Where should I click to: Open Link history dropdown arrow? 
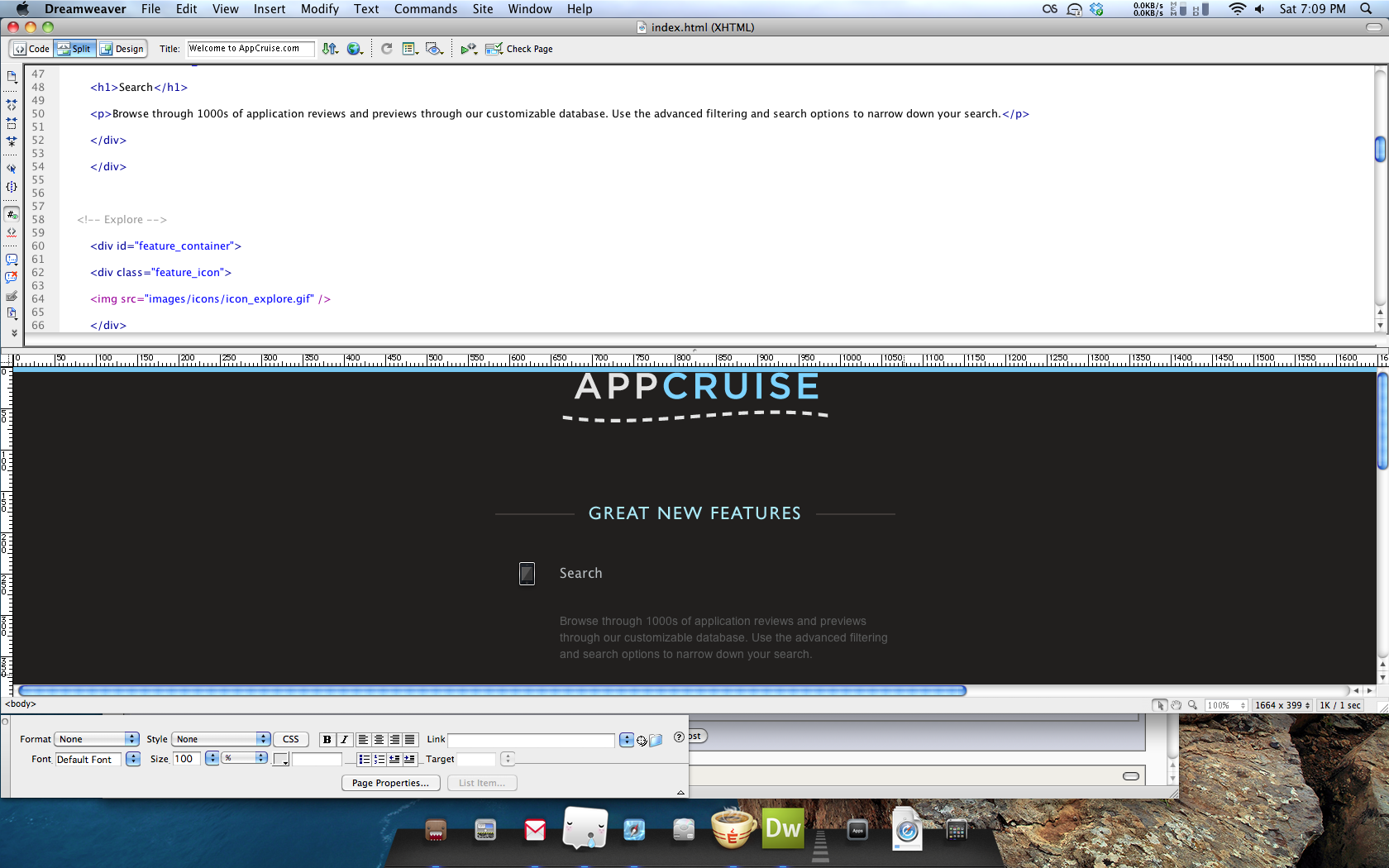tap(626, 740)
